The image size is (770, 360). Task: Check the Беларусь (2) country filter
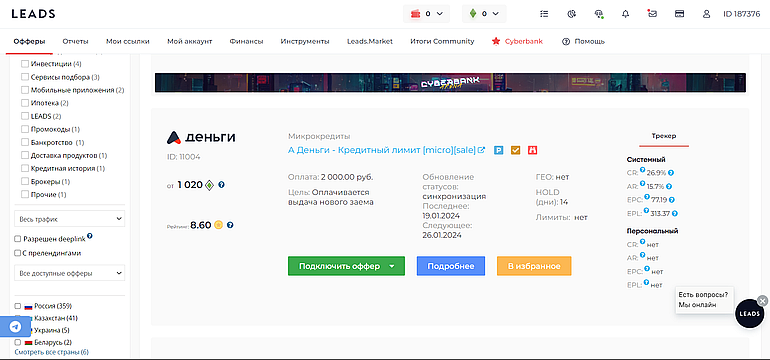click(x=18, y=342)
